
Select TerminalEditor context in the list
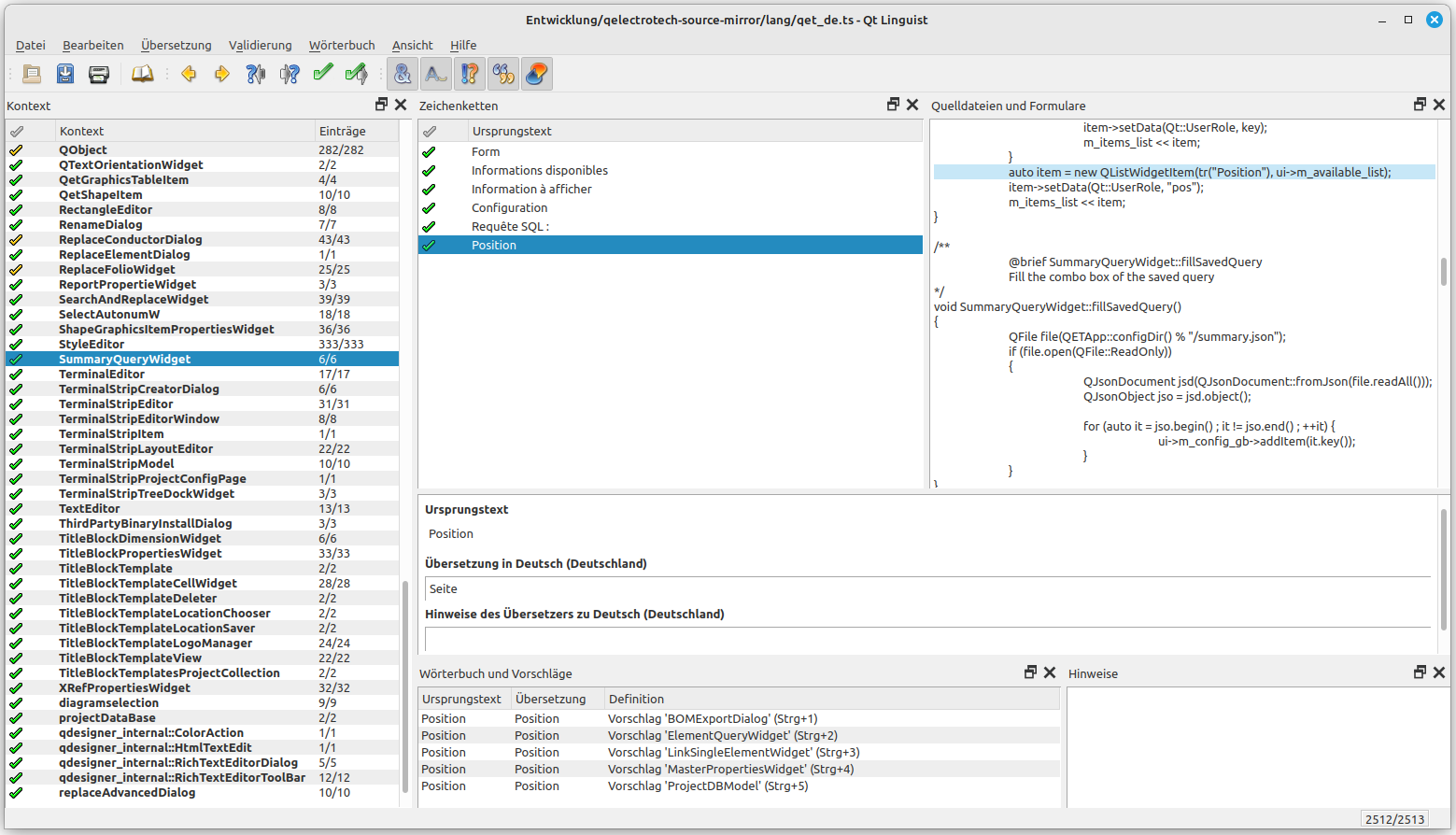(102, 374)
